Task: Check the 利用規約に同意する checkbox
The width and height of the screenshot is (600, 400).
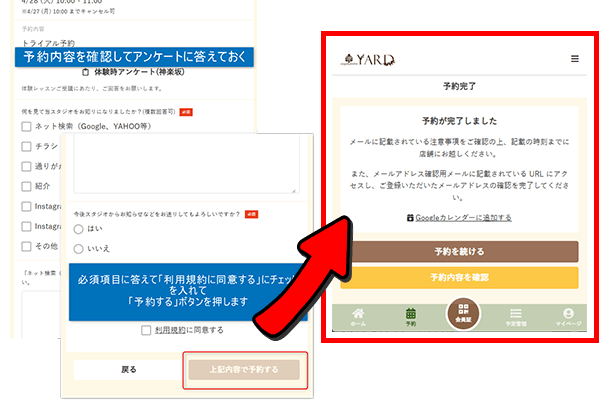Action: pyautogui.click(x=146, y=330)
